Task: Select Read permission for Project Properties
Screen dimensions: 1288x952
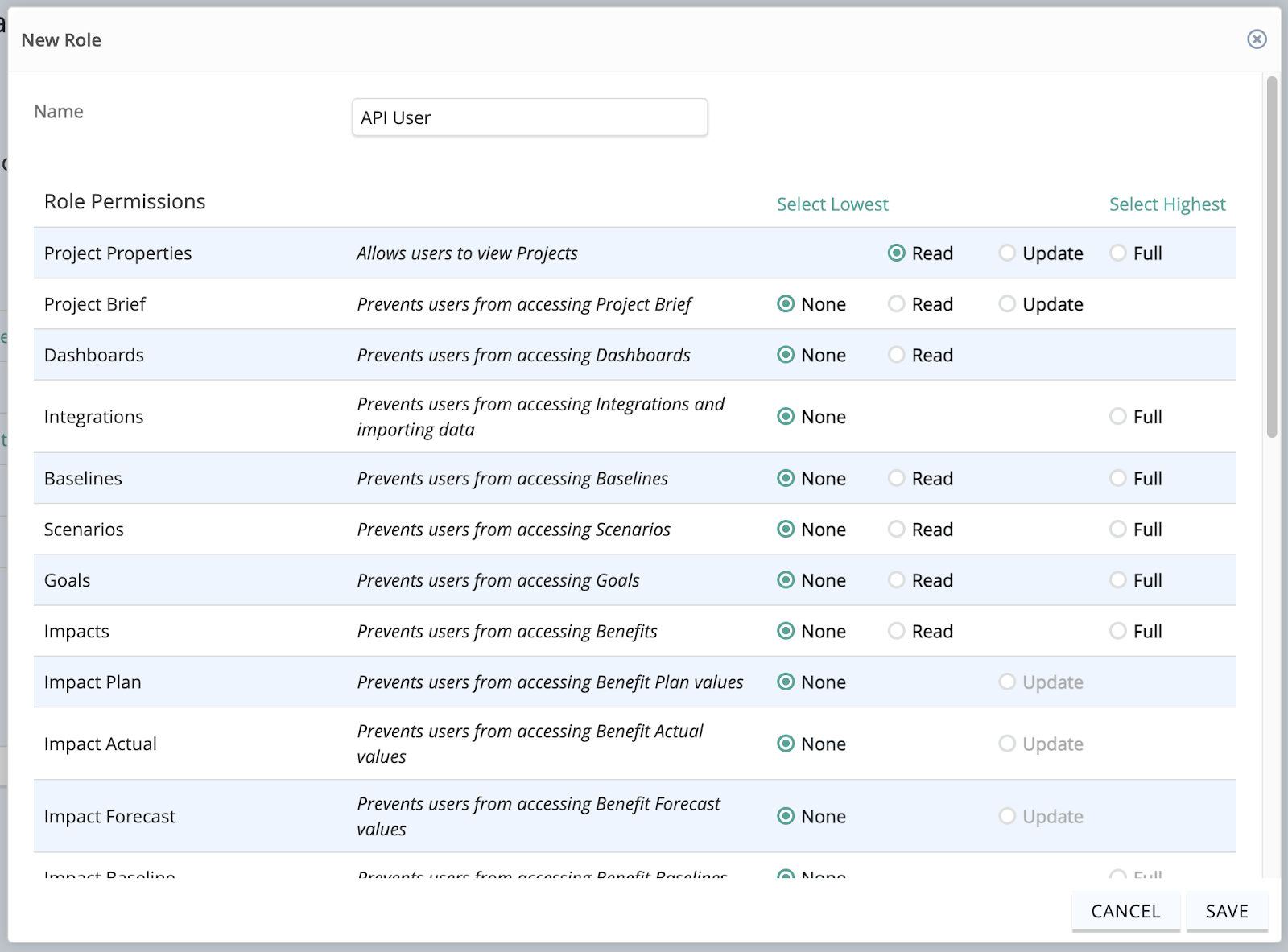Action: (x=895, y=253)
